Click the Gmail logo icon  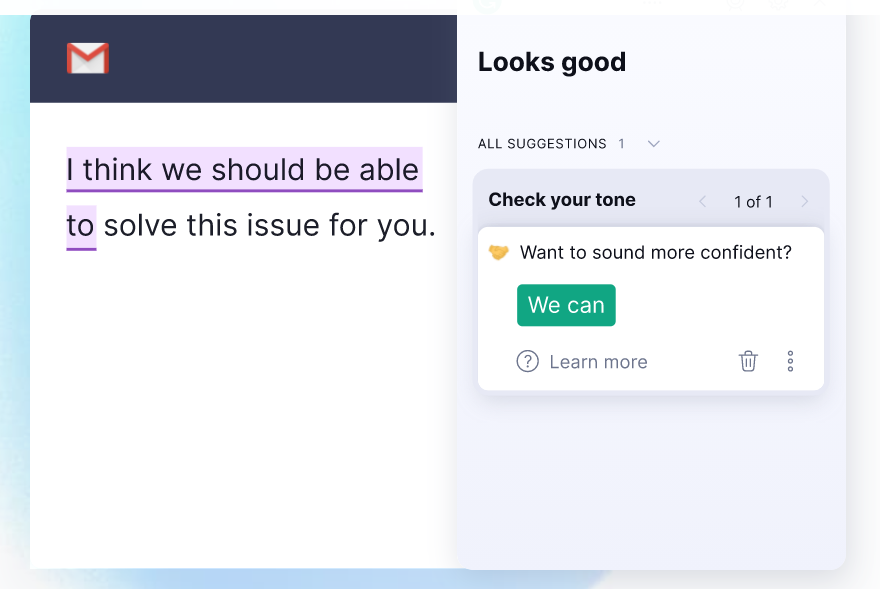tap(88, 59)
